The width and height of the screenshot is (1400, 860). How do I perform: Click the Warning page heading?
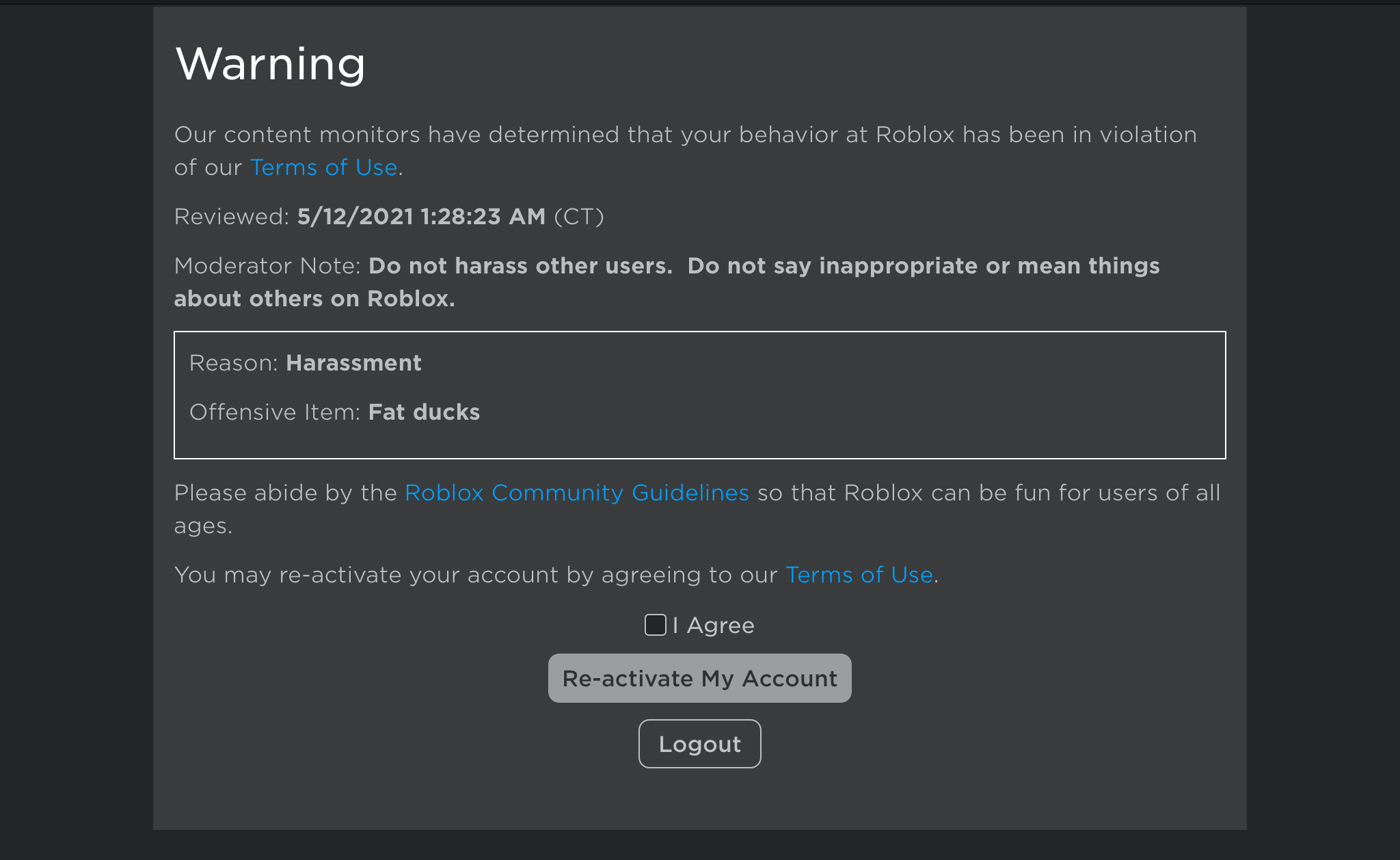[270, 64]
